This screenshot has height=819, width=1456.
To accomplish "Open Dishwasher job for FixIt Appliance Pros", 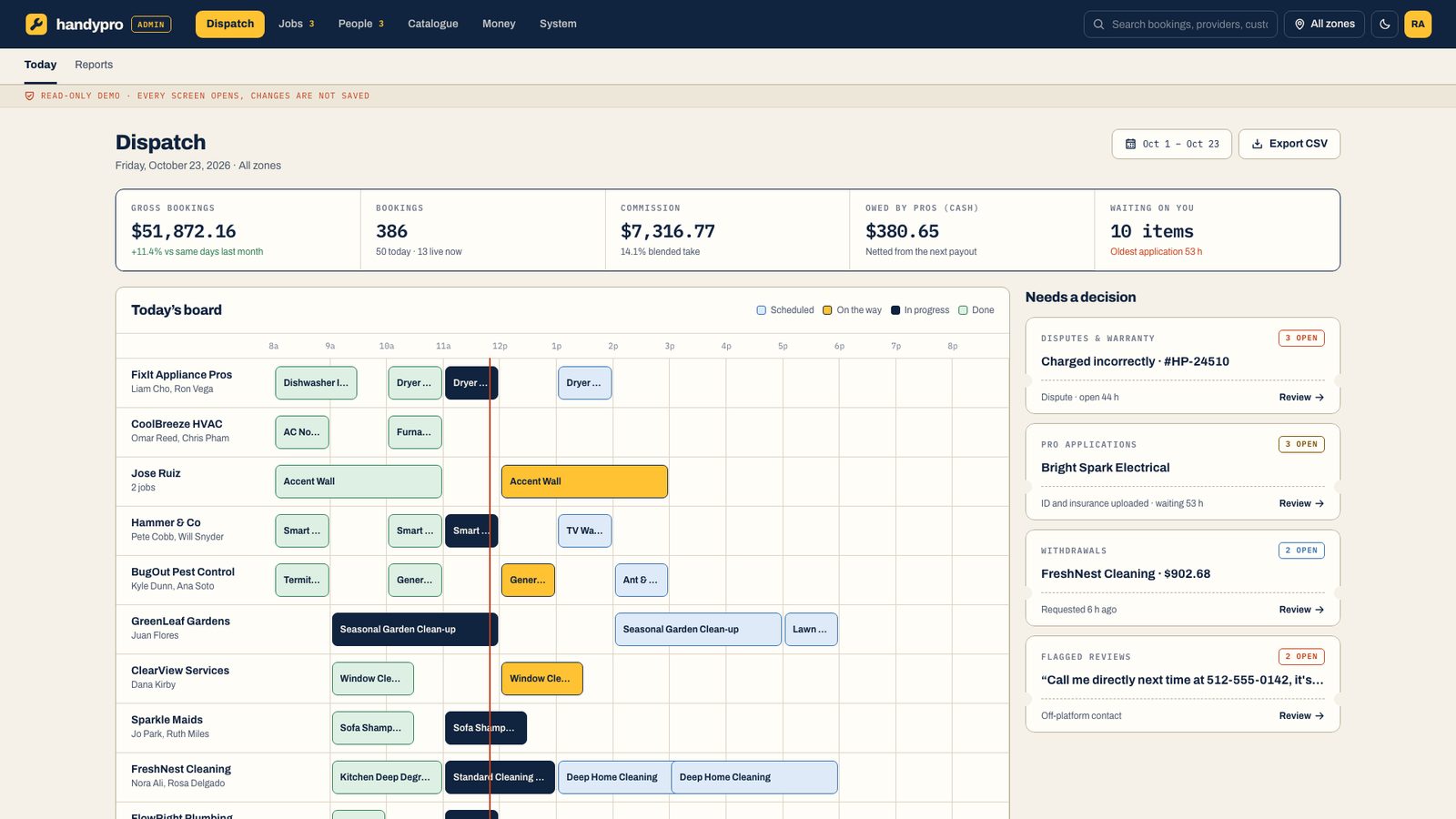I will point(316,383).
